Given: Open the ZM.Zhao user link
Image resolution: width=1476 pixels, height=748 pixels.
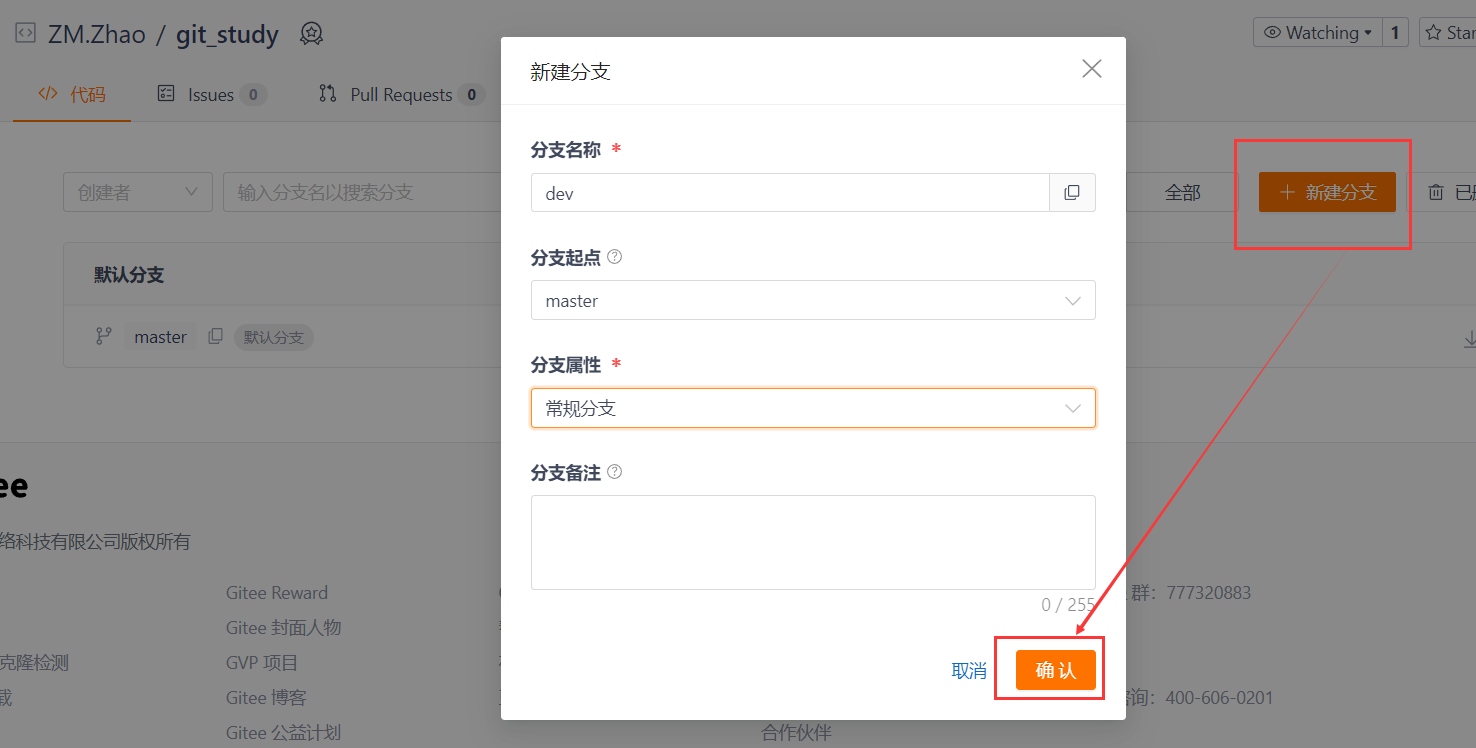Looking at the screenshot, I should coord(97,34).
